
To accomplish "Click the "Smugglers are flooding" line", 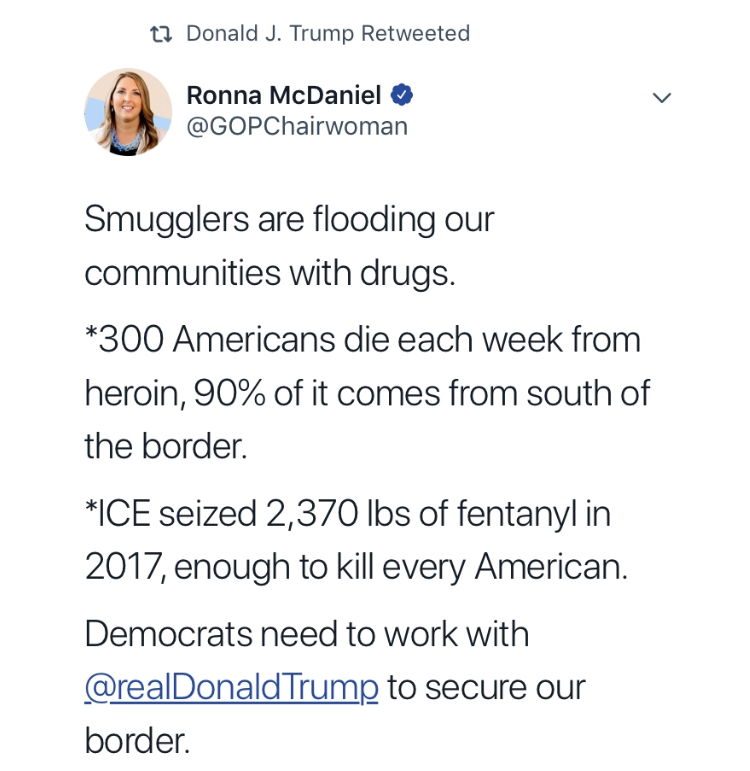I will [x=289, y=219].
